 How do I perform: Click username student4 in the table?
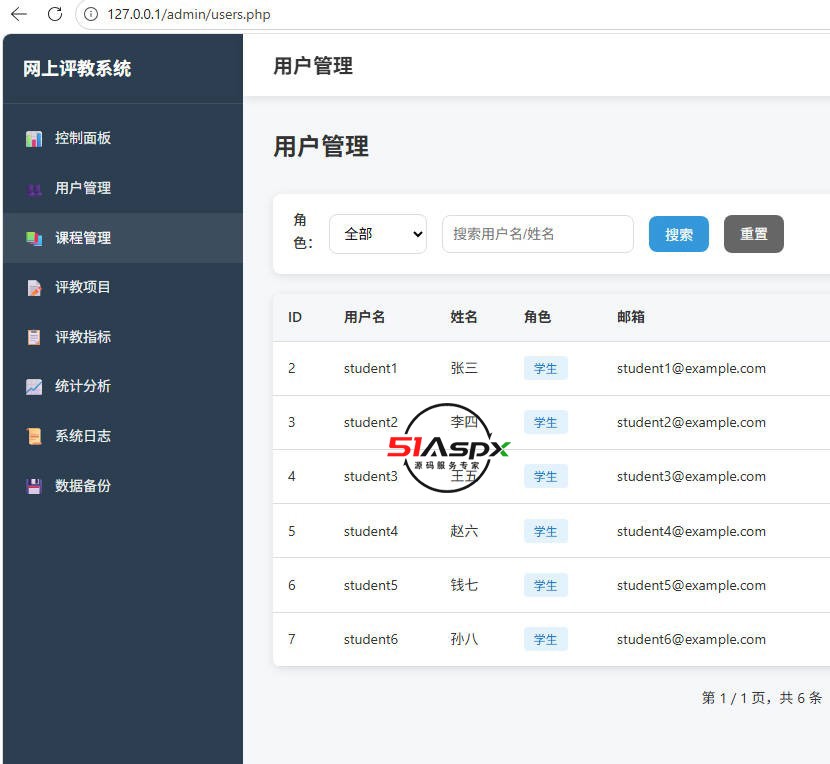(371, 531)
